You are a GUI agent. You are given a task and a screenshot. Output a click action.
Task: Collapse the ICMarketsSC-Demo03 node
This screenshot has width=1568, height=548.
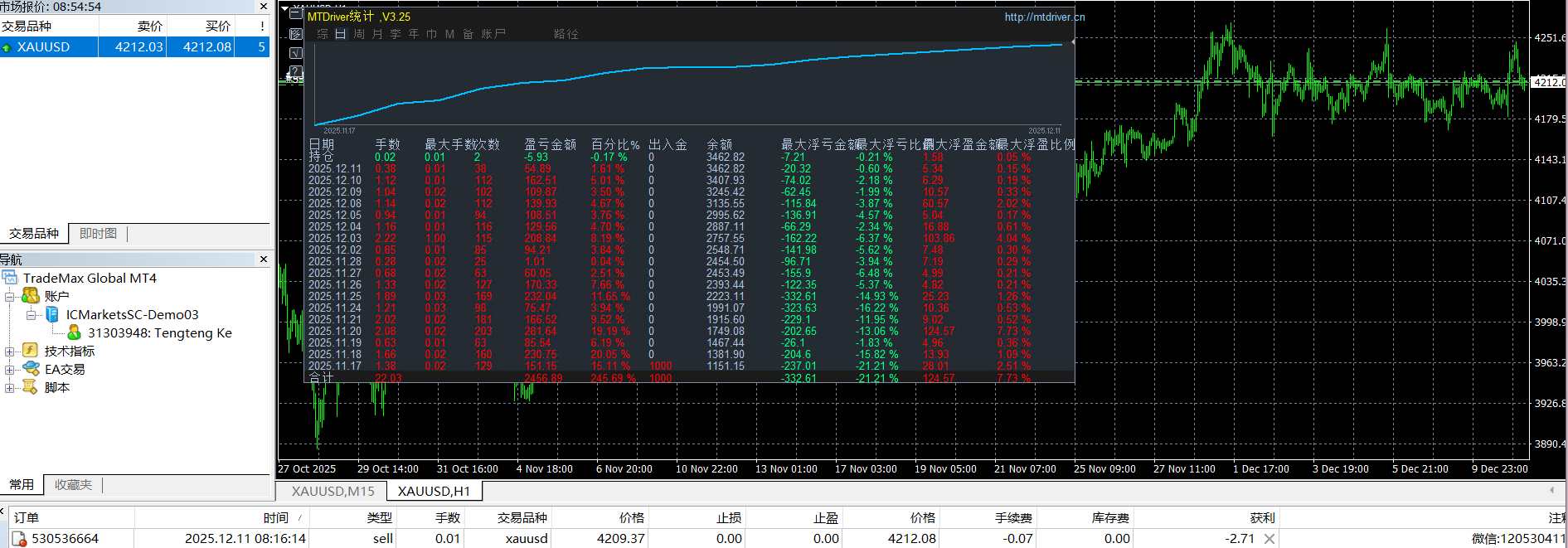click(x=32, y=315)
